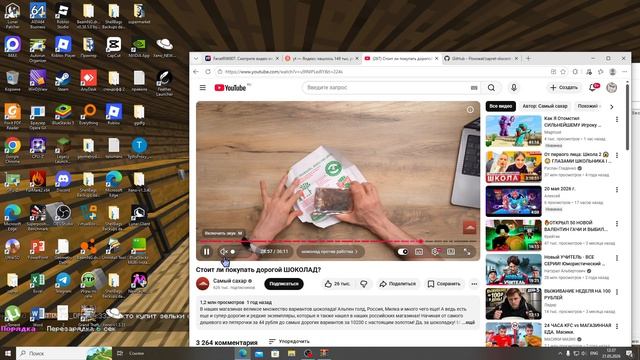Open the YouTube hamburger guide menu
This screenshot has height=360, width=640.
202,88
